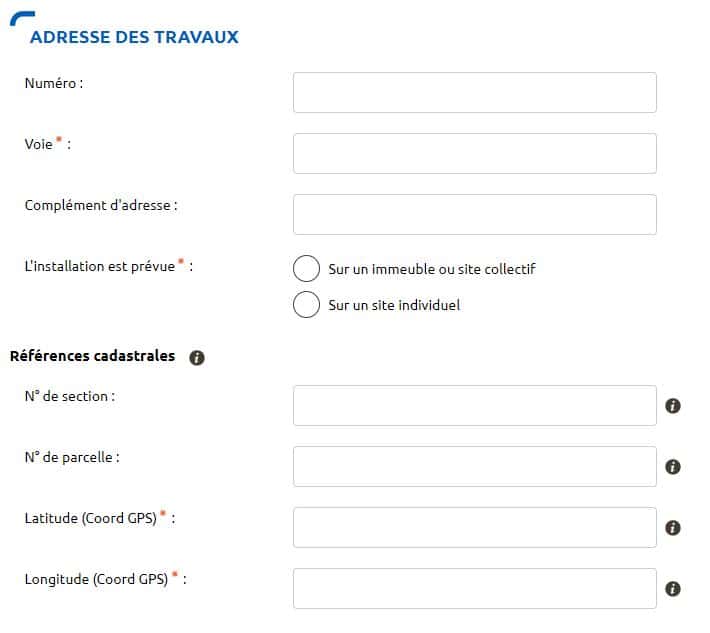Select "Sur un immeuble ou site collectif" radio button
The width and height of the screenshot is (710, 633).
(x=306, y=269)
